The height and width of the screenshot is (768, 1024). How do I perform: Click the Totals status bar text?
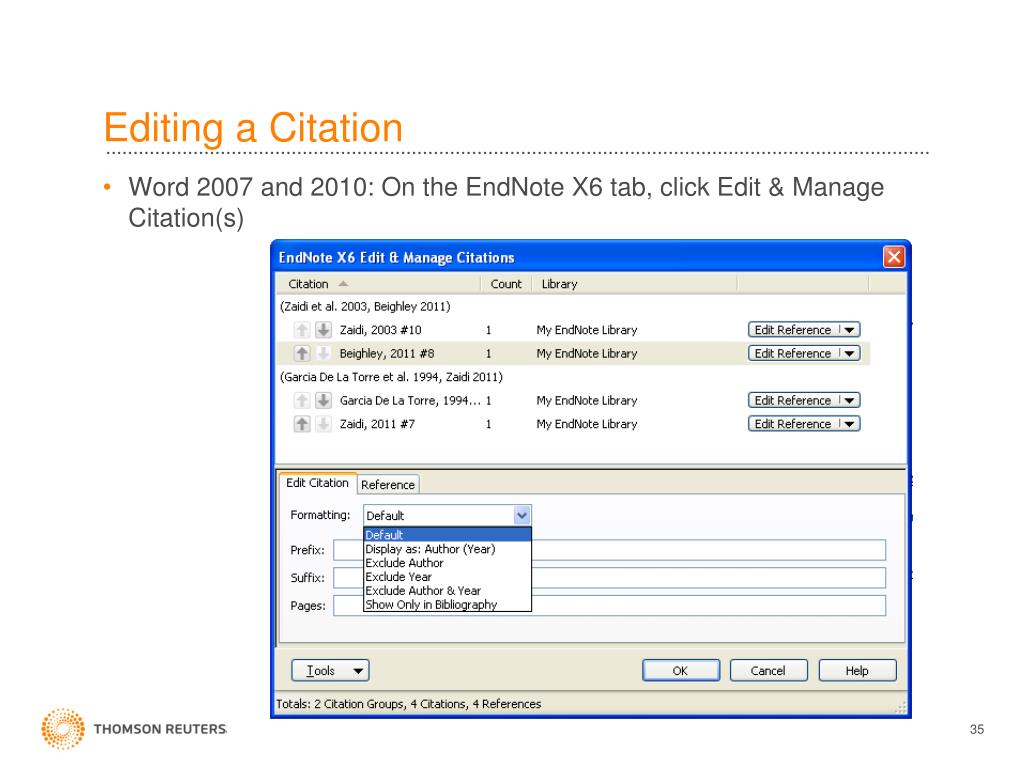[408, 704]
